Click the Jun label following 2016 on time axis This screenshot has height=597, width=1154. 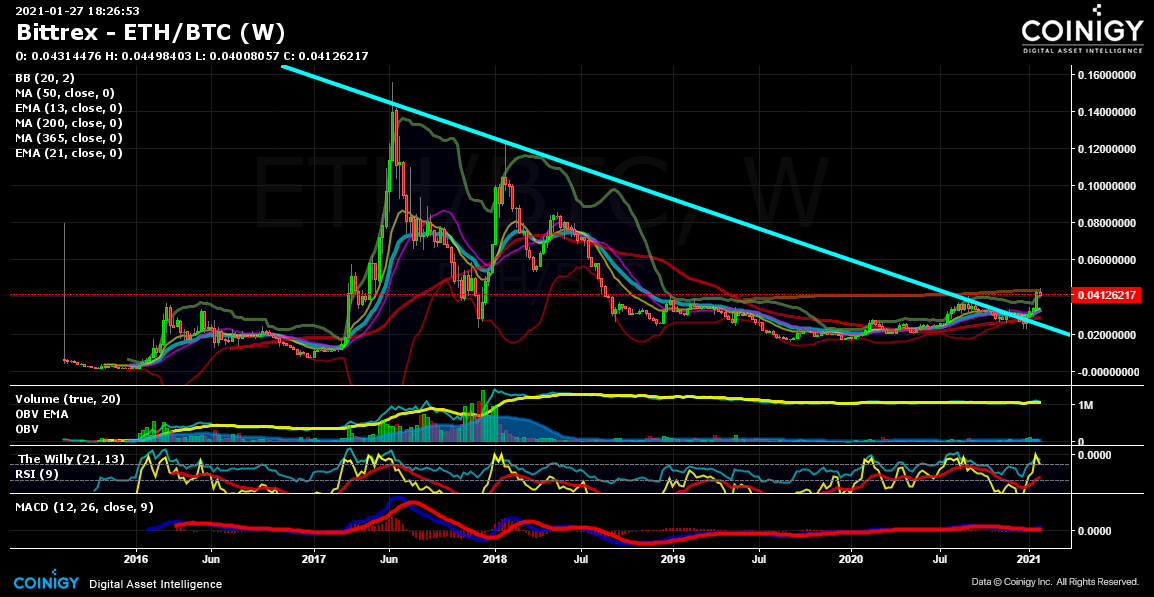pos(212,558)
